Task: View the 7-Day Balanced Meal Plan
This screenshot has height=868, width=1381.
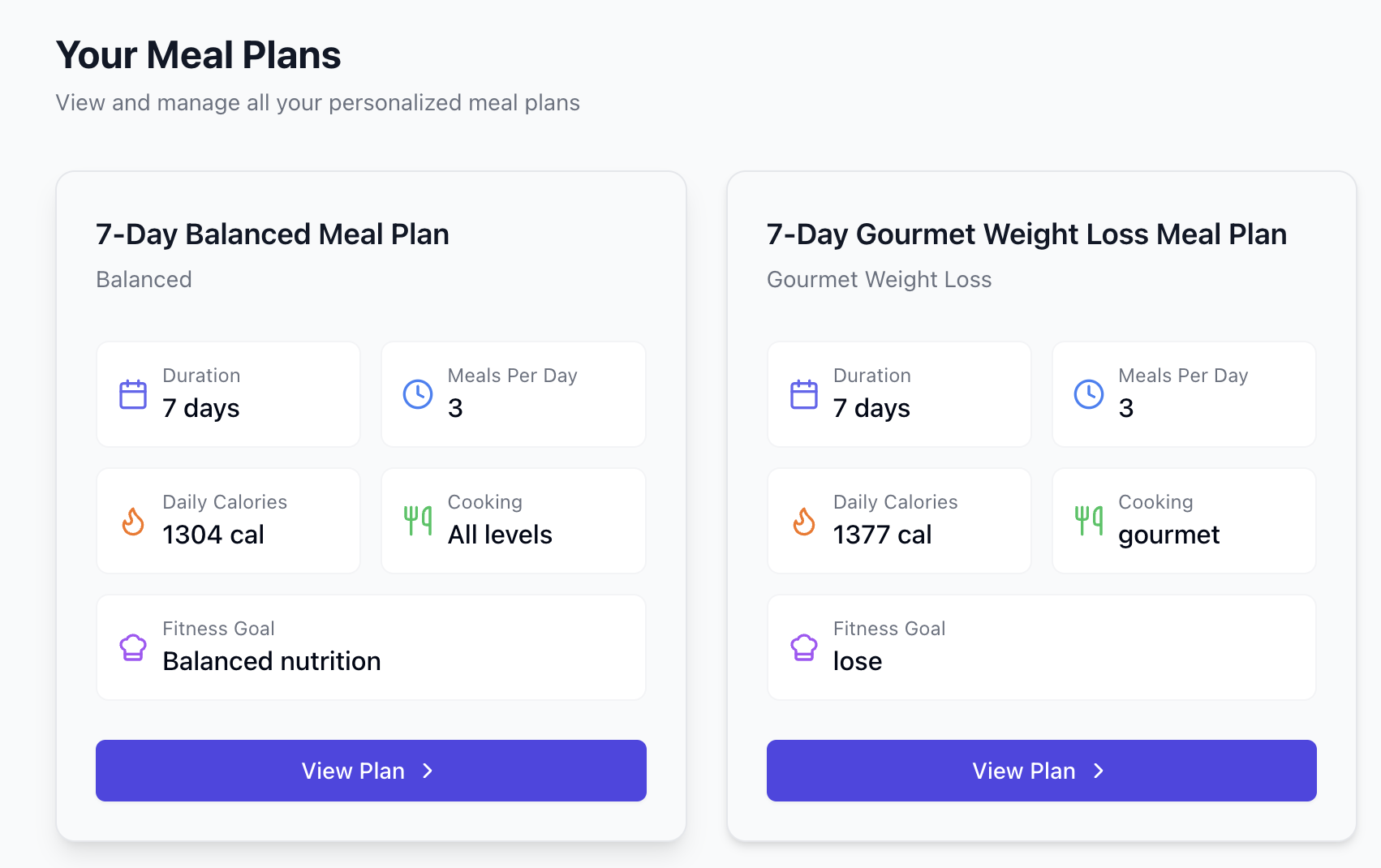Action: click(x=370, y=771)
